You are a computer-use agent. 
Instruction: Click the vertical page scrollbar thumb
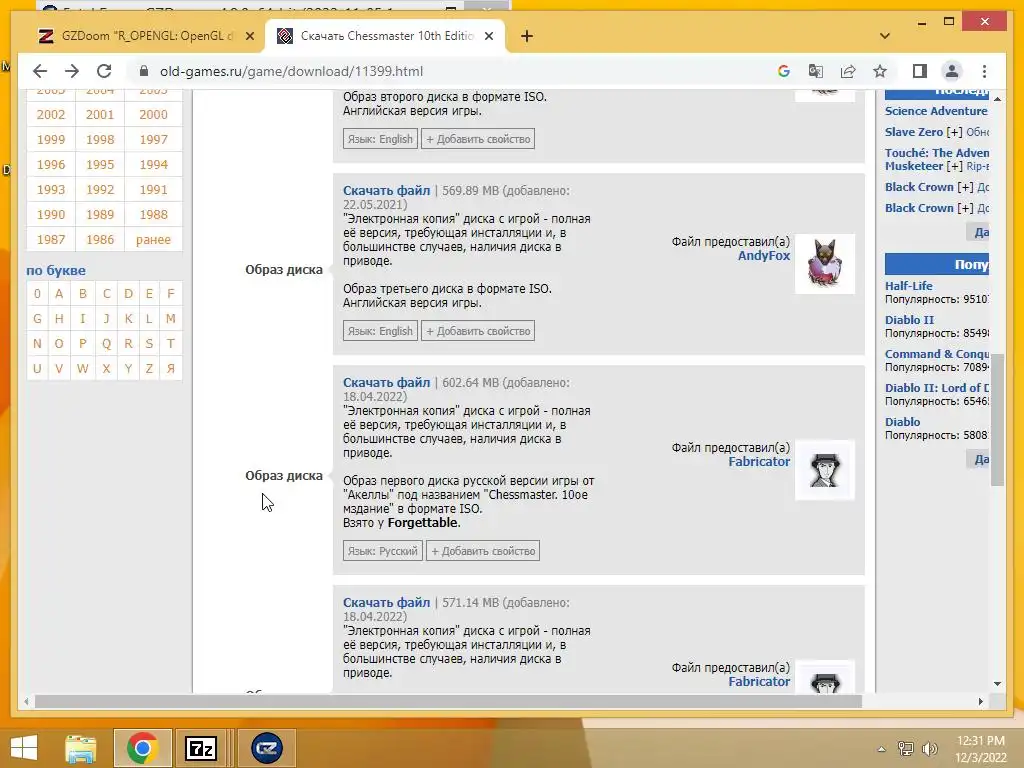point(997,419)
